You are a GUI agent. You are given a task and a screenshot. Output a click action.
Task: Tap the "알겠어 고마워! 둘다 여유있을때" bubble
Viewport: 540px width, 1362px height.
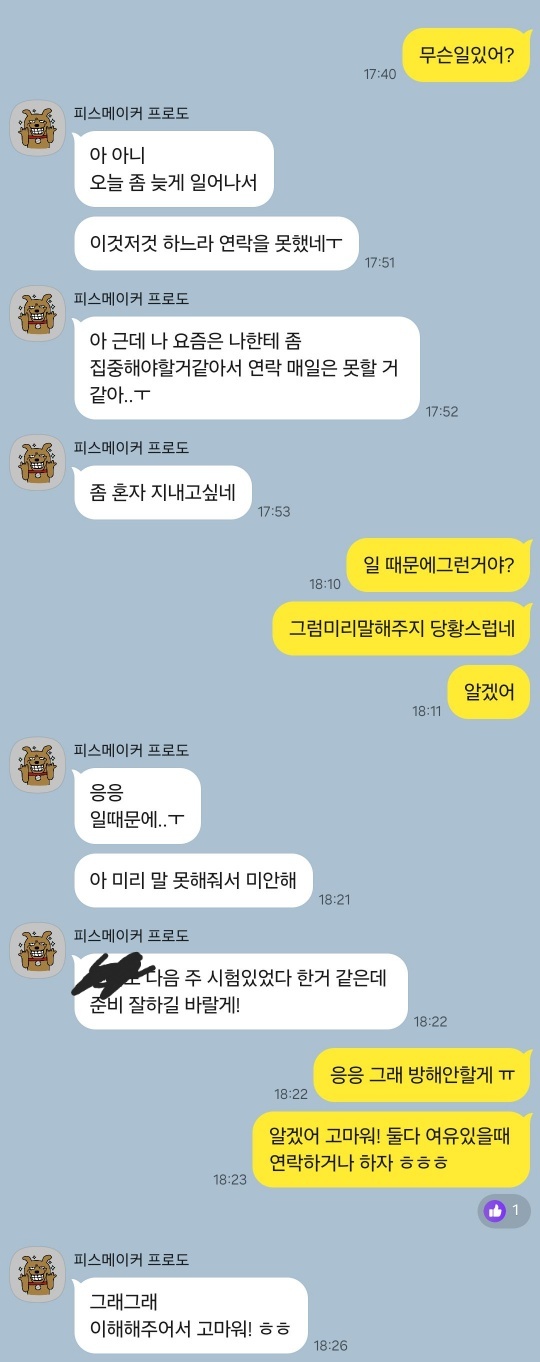pos(391,1149)
